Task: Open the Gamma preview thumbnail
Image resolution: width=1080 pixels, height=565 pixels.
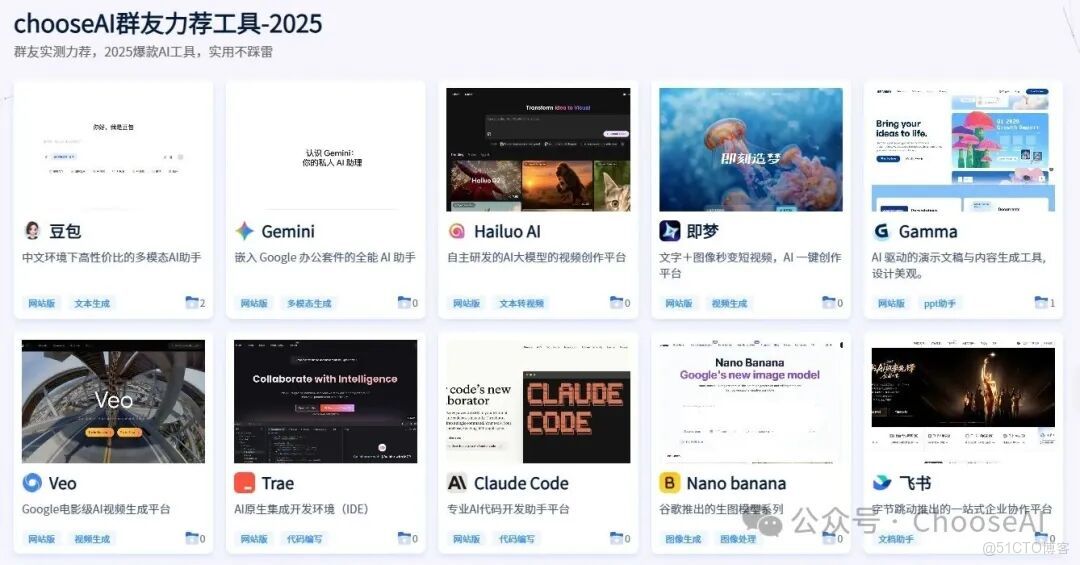Action: click(x=963, y=149)
